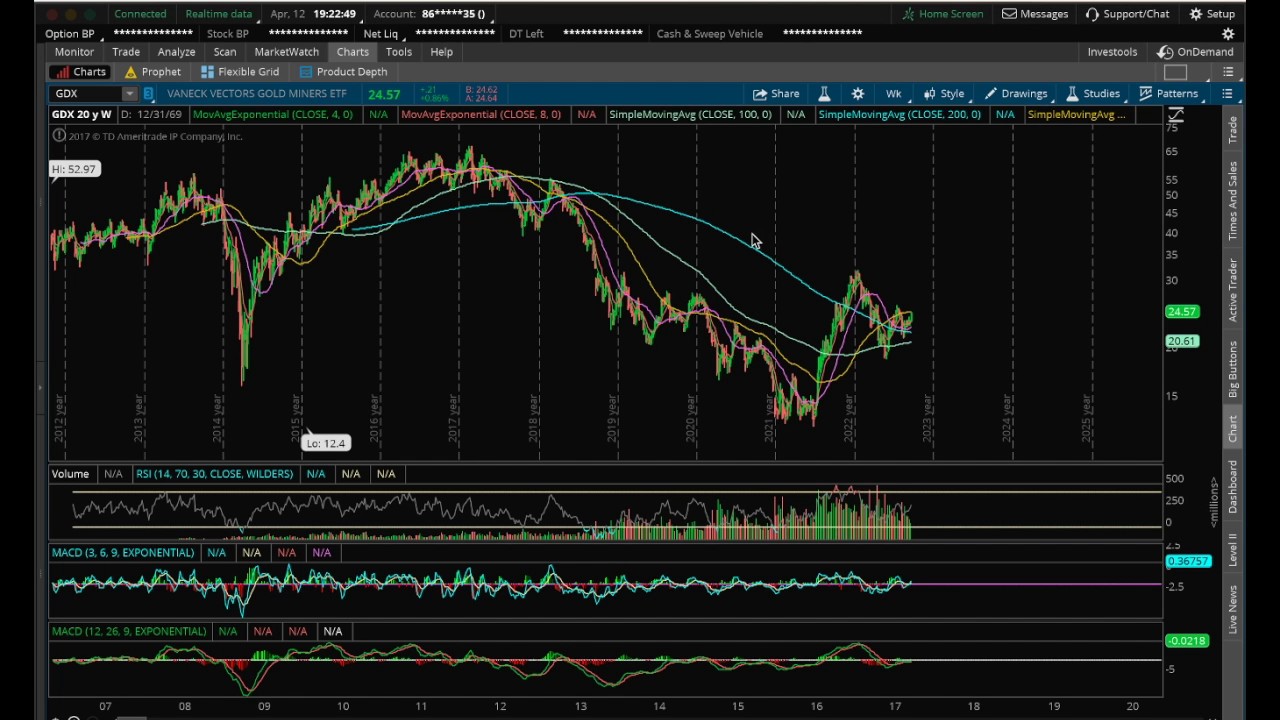Image resolution: width=1280 pixels, height=720 pixels.
Task: Click MovAvgExponential (CLOSE, 8, 0) study label
Action: [x=481, y=115]
